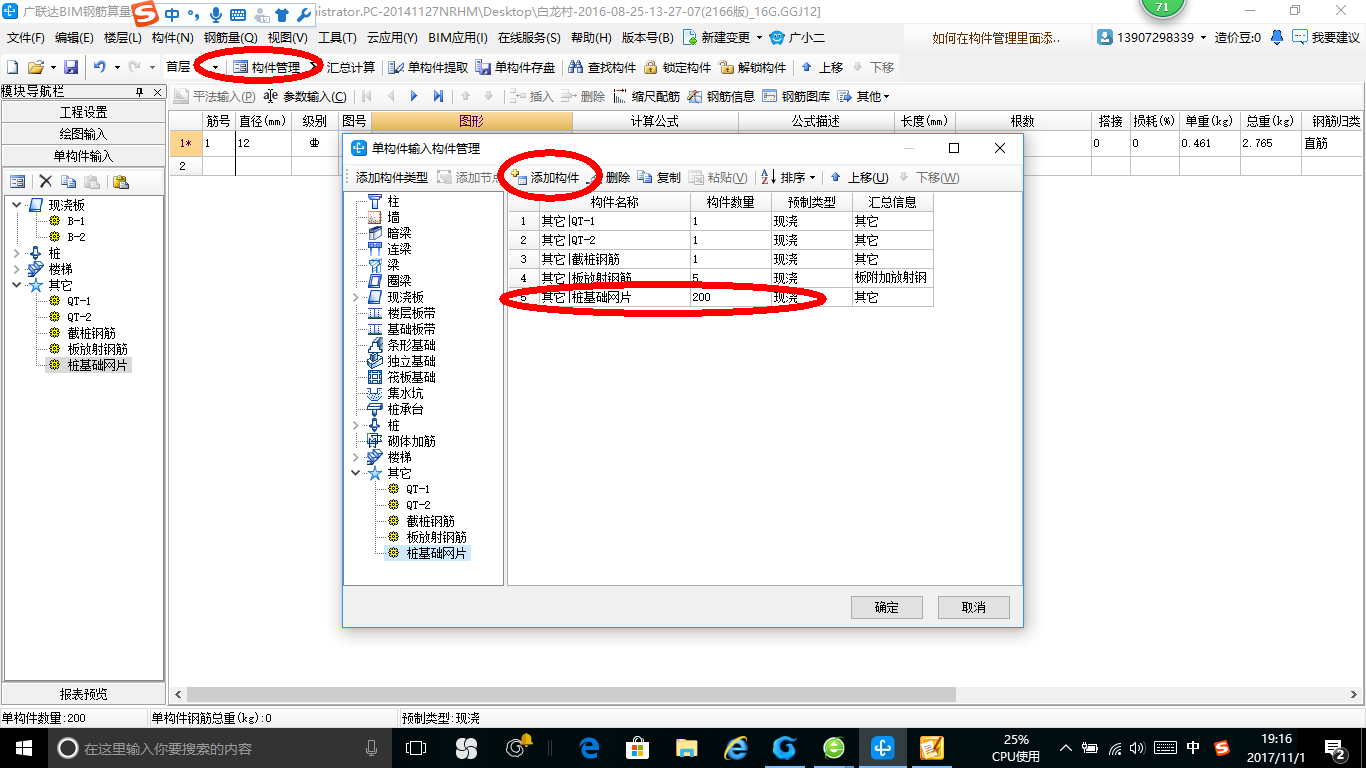Switch to 工程设置 navigation section
This screenshot has width=1366, height=768.
pos(83,112)
